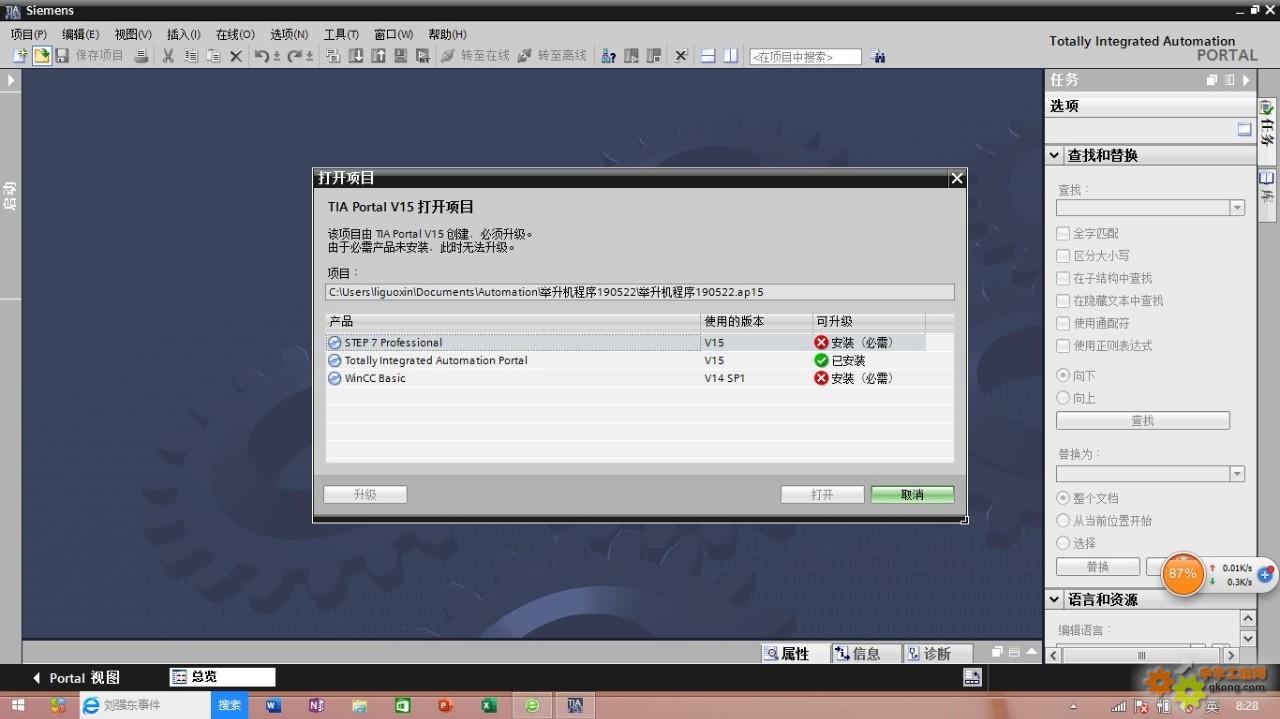Collapse the 任务 task card panel arrow
Image resolution: width=1280 pixels, height=719 pixels.
tap(1246, 80)
